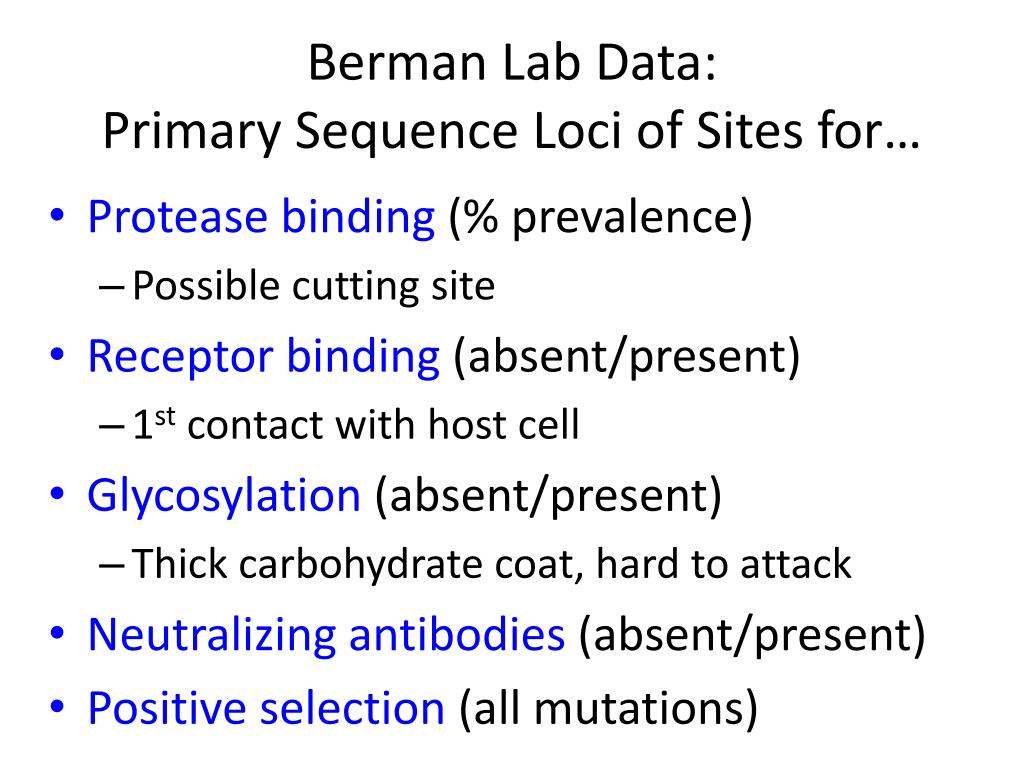
Task: Select the "Possible cutting site" sub-bullet
Action: pyautogui.click(x=313, y=287)
